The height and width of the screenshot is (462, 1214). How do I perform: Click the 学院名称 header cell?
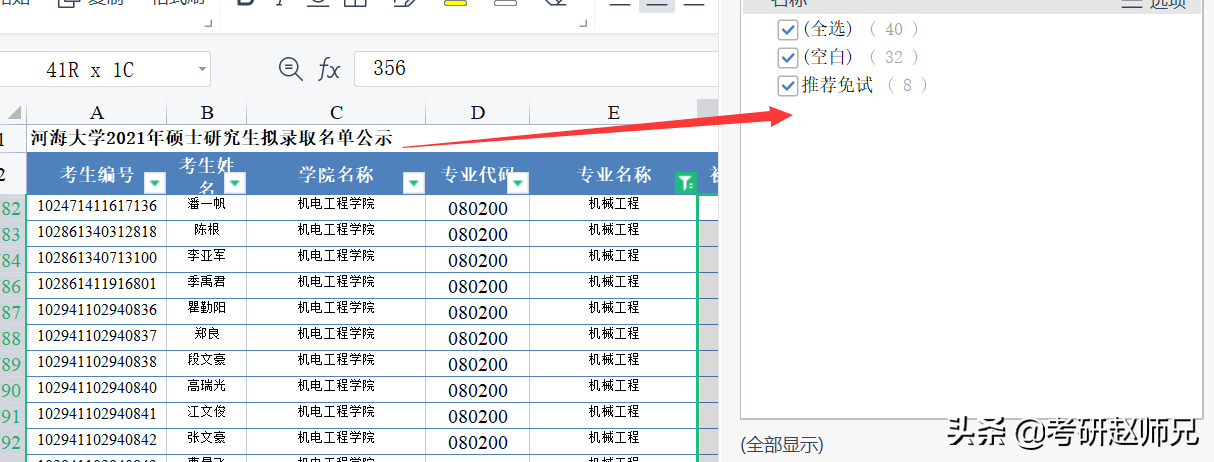pyautogui.click(x=337, y=174)
